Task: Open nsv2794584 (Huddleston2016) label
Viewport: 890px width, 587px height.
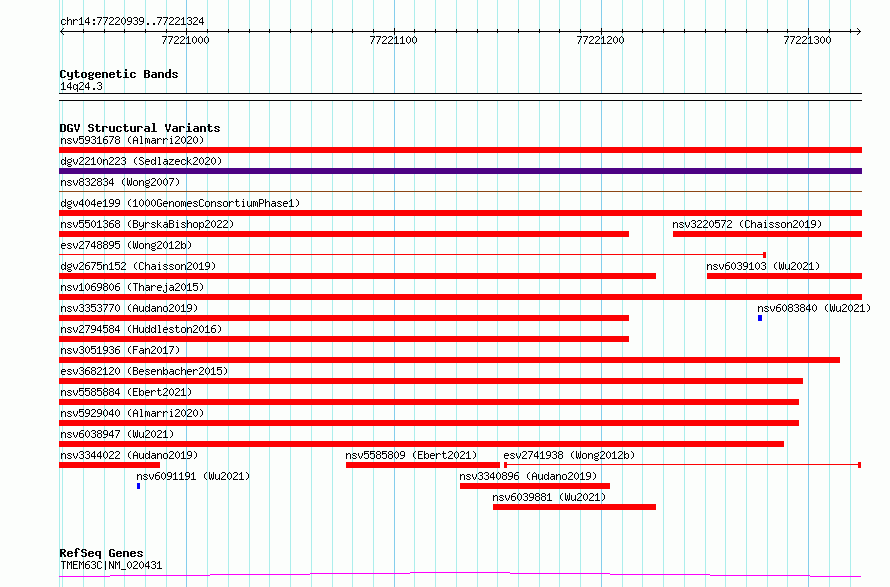Action: [141, 329]
